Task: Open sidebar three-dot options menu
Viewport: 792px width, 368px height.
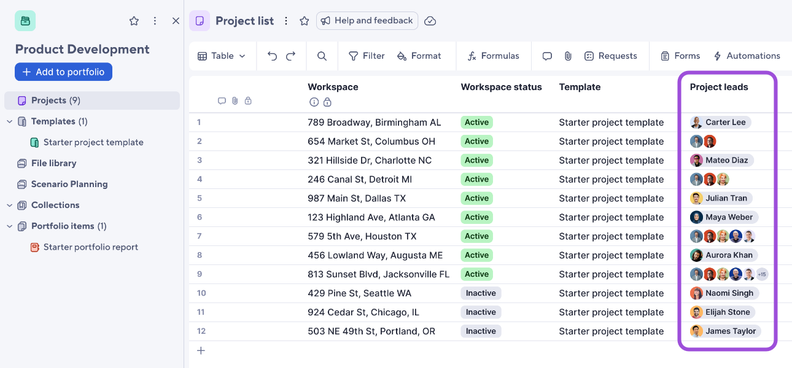Action: [x=155, y=21]
